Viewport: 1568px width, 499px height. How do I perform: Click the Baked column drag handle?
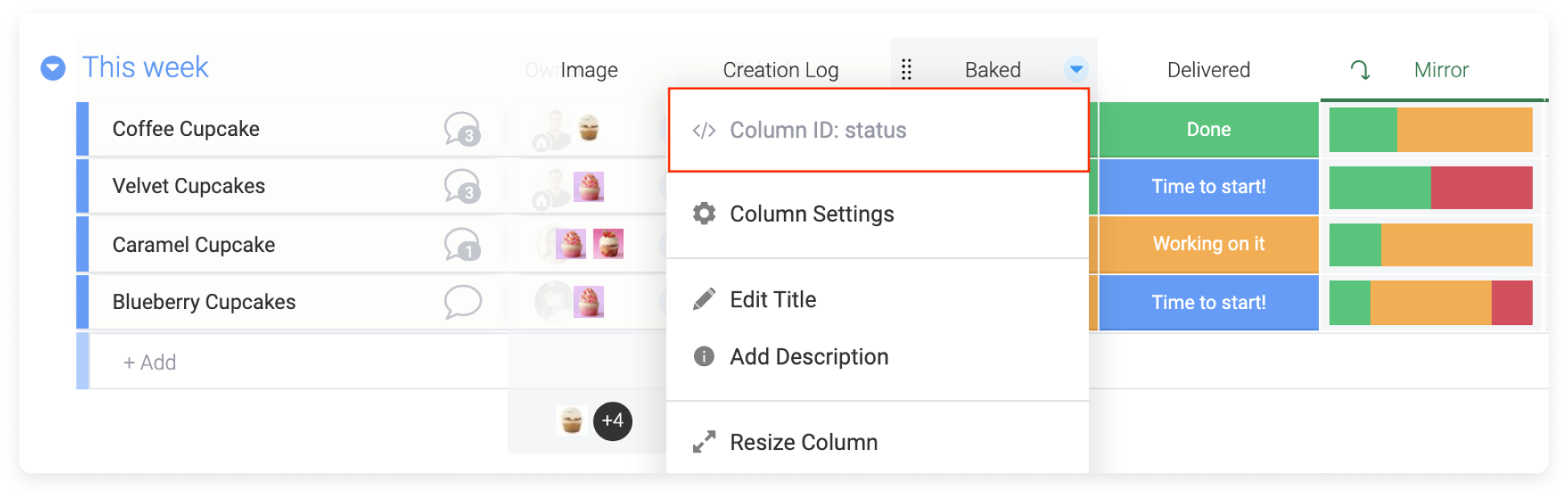click(x=906, y=70)
